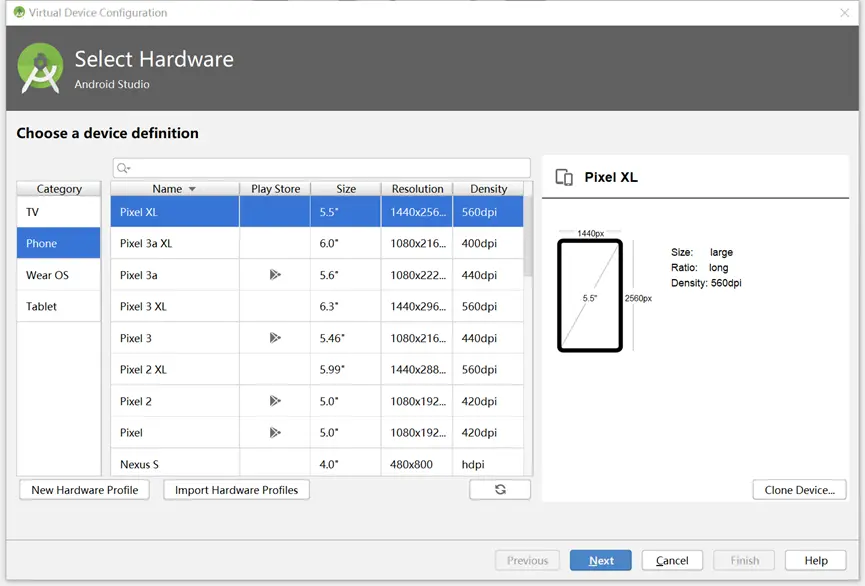The image size is (865, 586).
Task: Select the Pixel 3a XL device row
Action: 317,243
